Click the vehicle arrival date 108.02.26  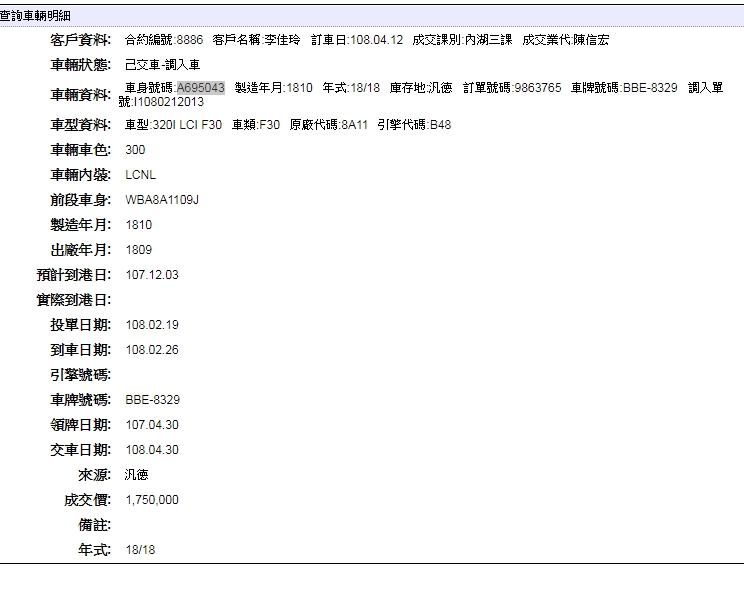152,350
